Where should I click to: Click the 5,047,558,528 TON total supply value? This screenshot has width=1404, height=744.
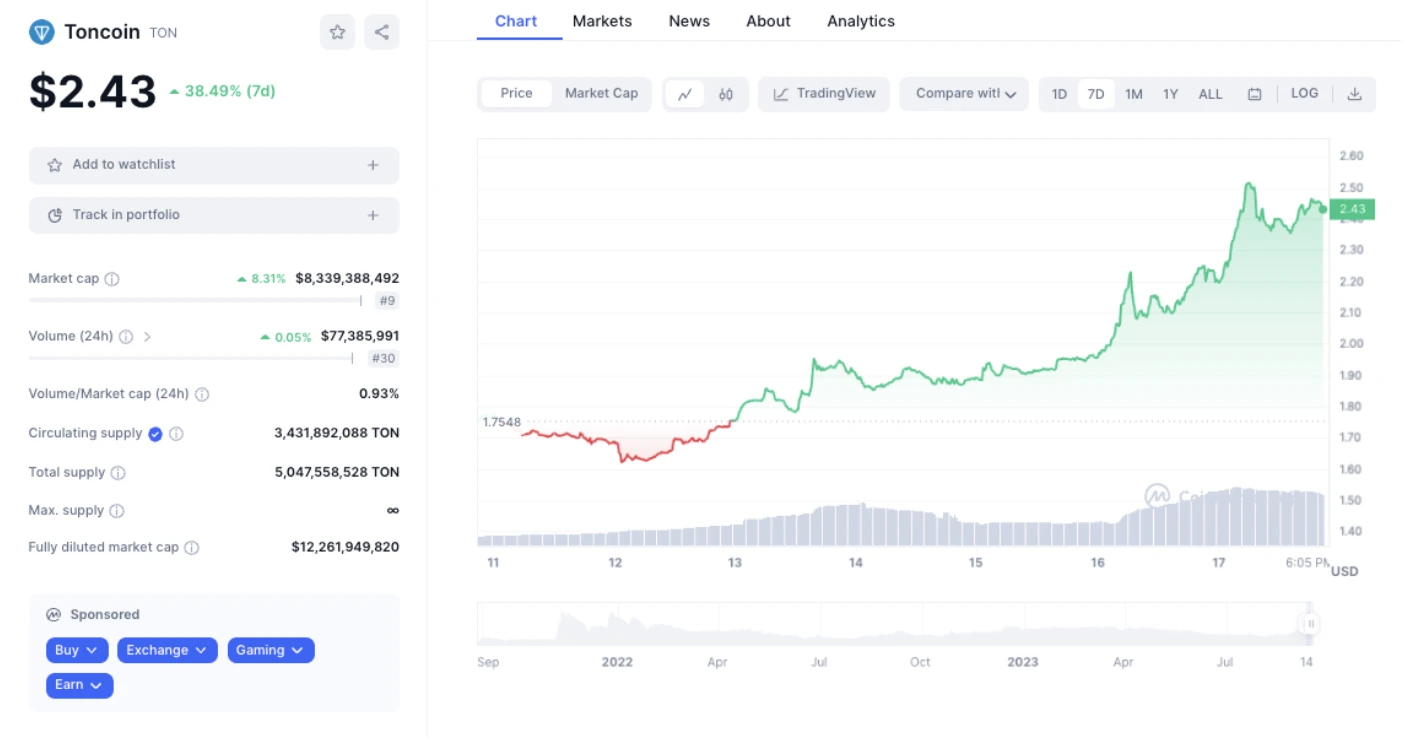click(337, 473)
